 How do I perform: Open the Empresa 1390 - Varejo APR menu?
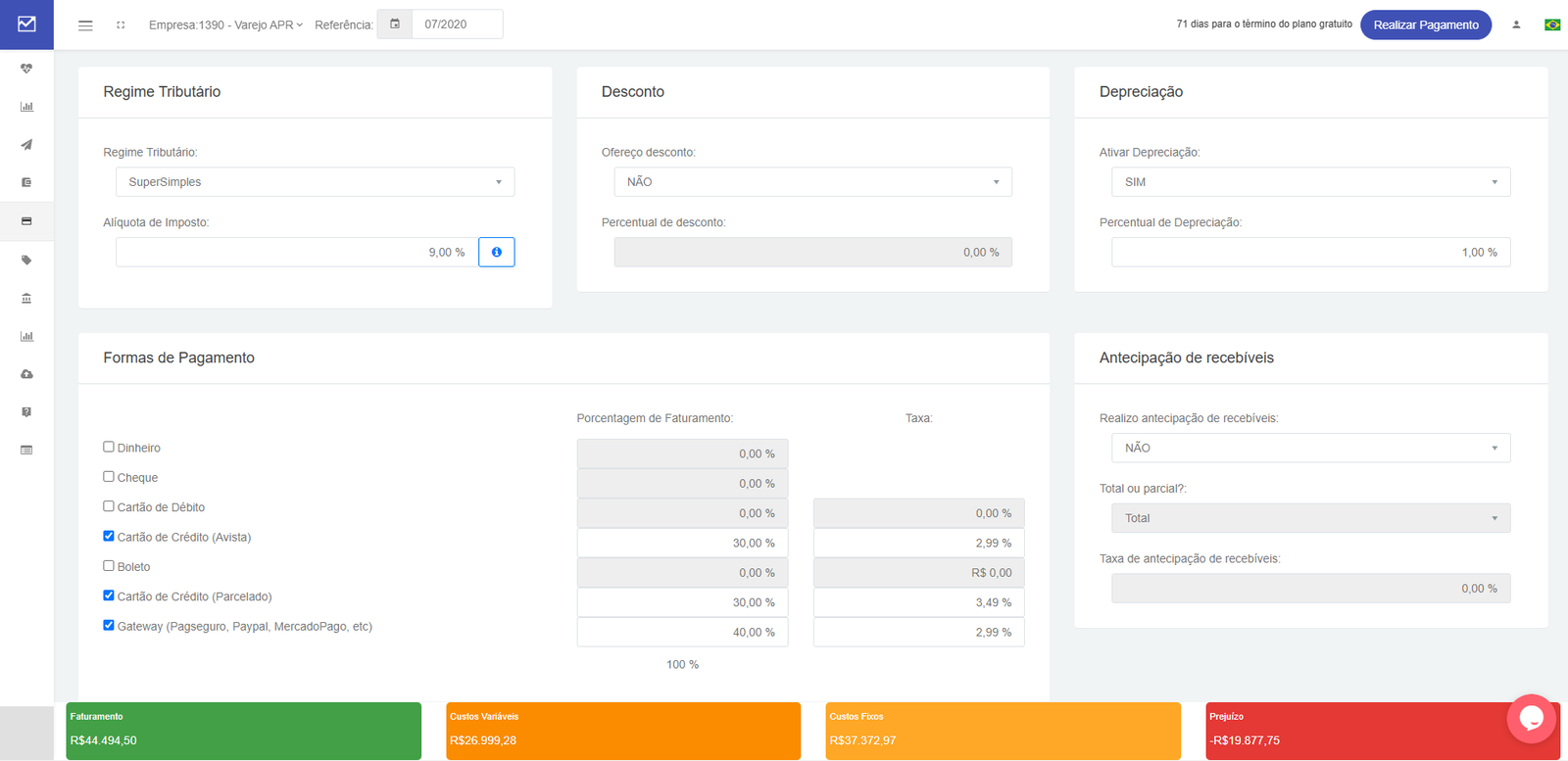225,24
